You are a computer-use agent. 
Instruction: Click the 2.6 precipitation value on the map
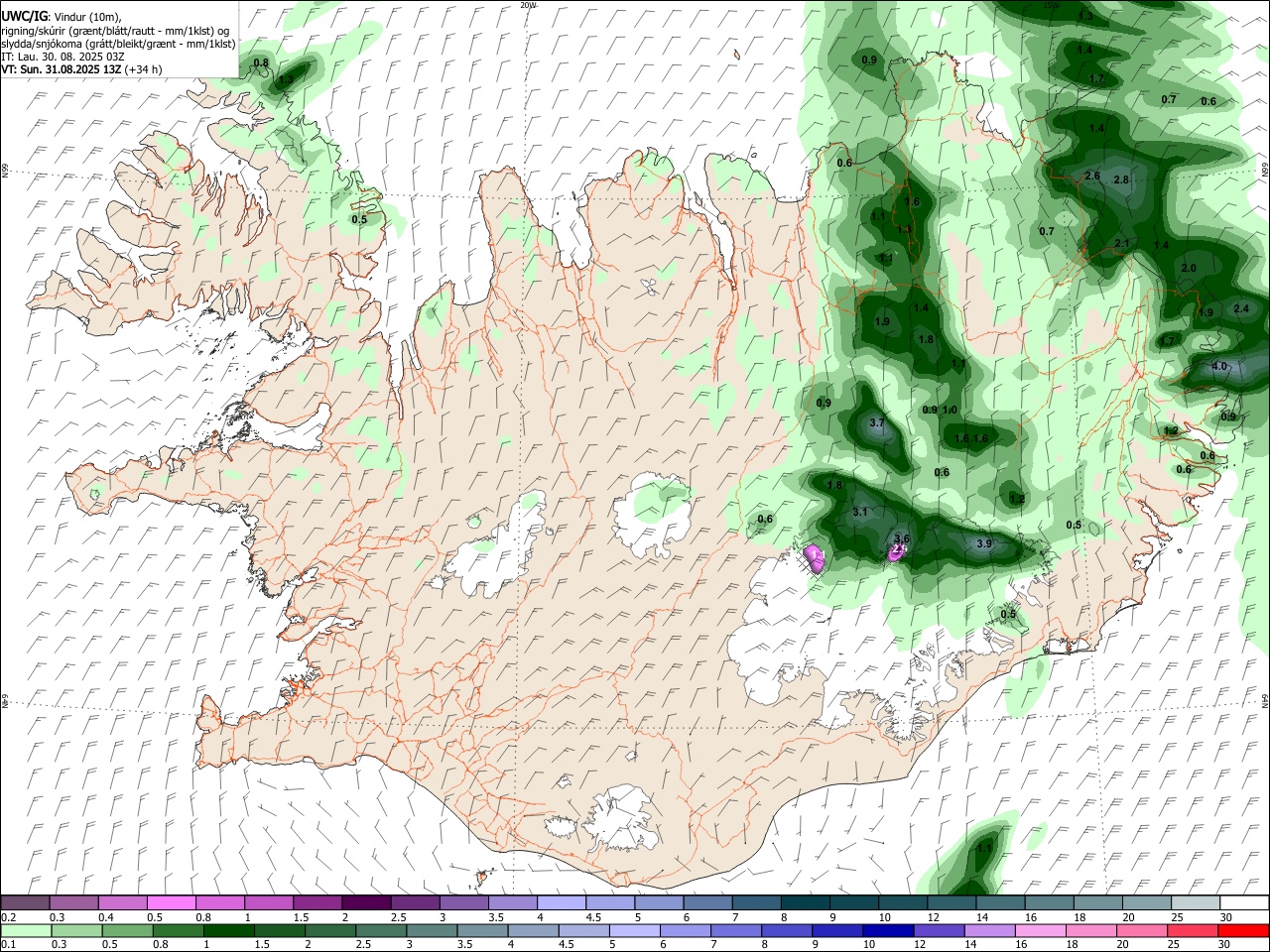[x=1092, y=176]
